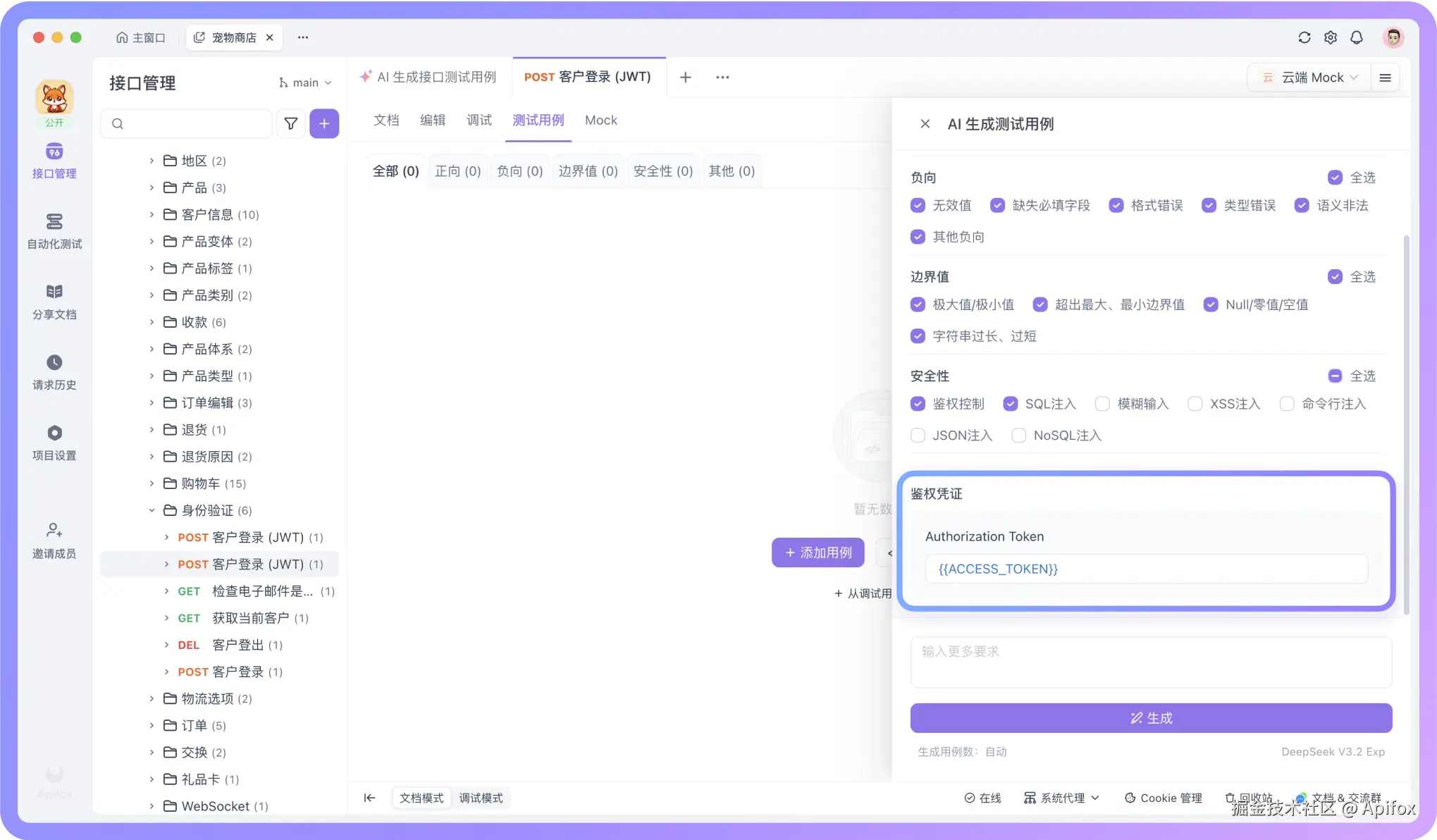Viewport: 1437px width, 840px height.
Task: Click the 添加用例 button
Action: coord(818,552)
